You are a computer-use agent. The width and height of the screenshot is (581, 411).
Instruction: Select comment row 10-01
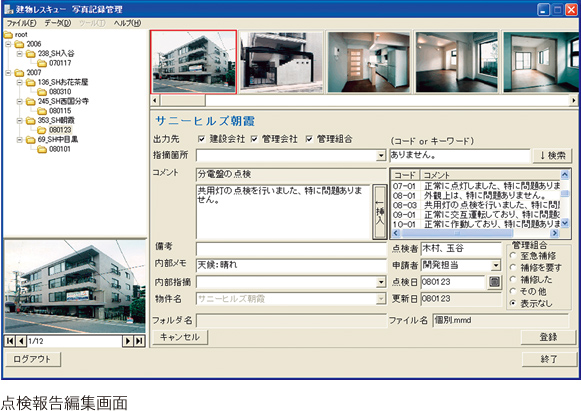tap(476, 224)
